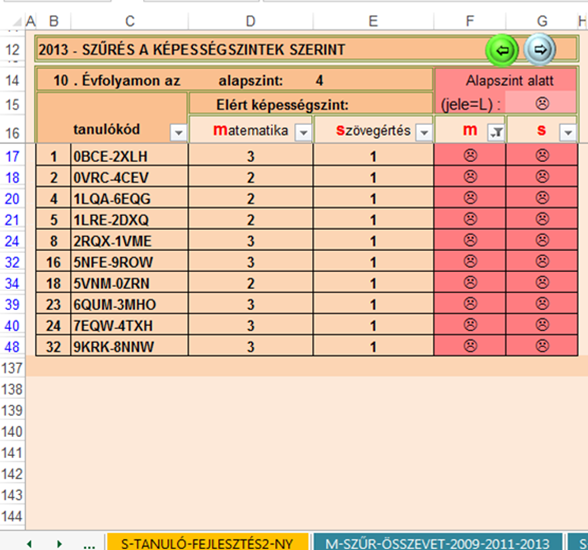
Task: Open the s column filter dropdown
Action: tap(568, 132)
